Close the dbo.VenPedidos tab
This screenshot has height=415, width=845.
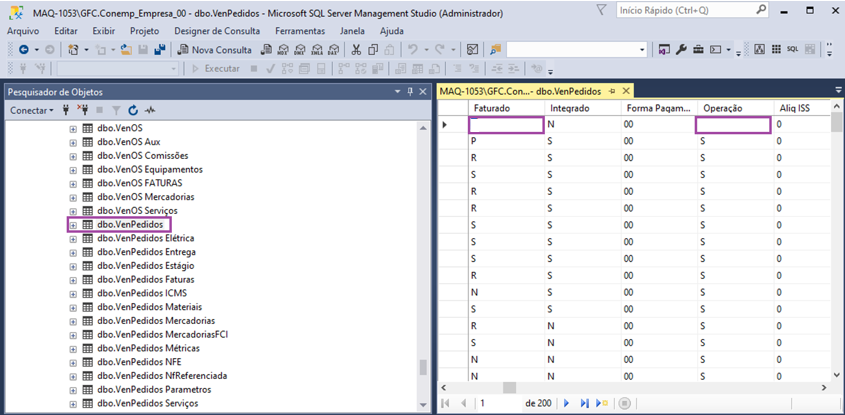[x=627, y=91]
